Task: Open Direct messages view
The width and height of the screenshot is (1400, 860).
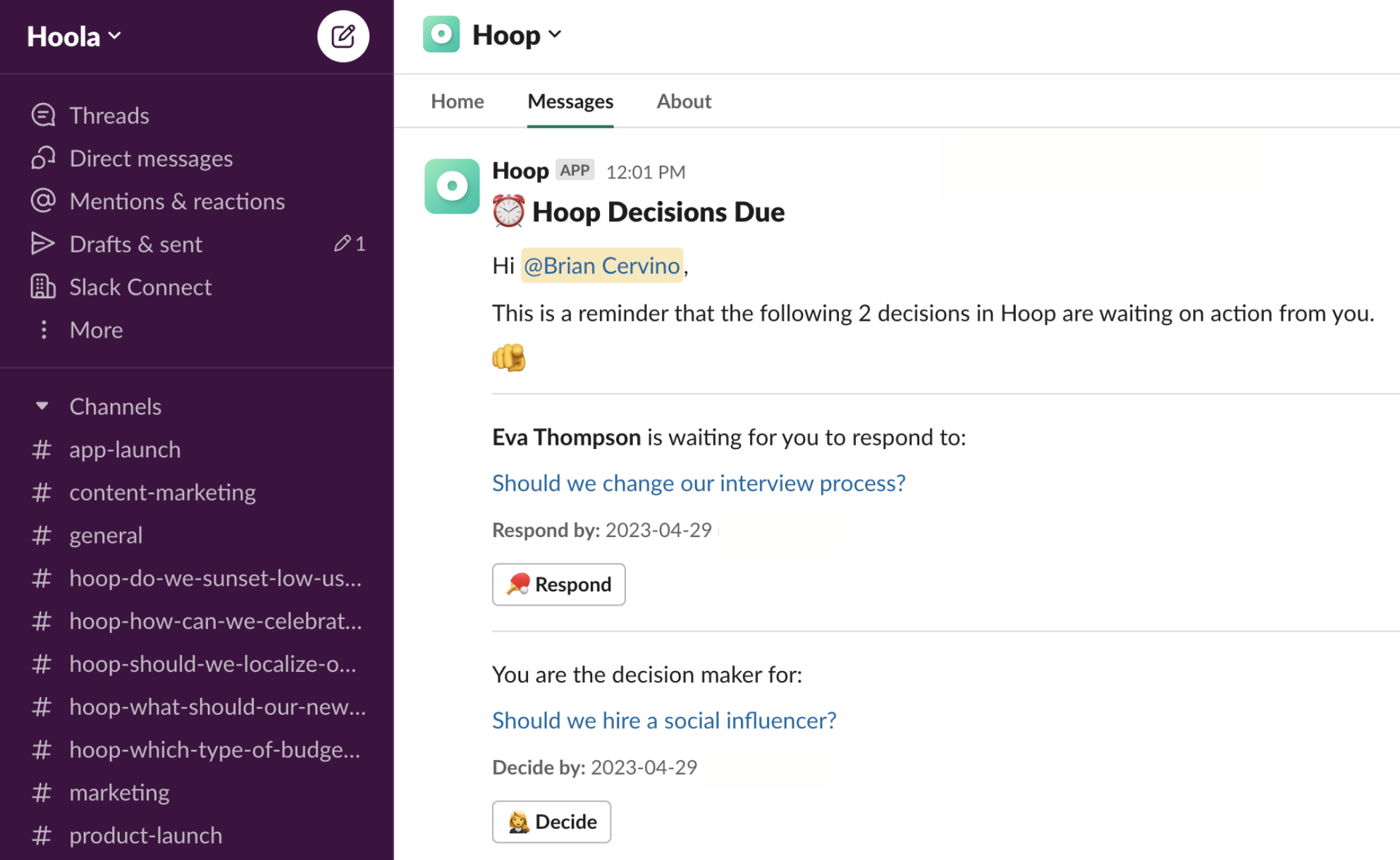Action: coord(150,158)
